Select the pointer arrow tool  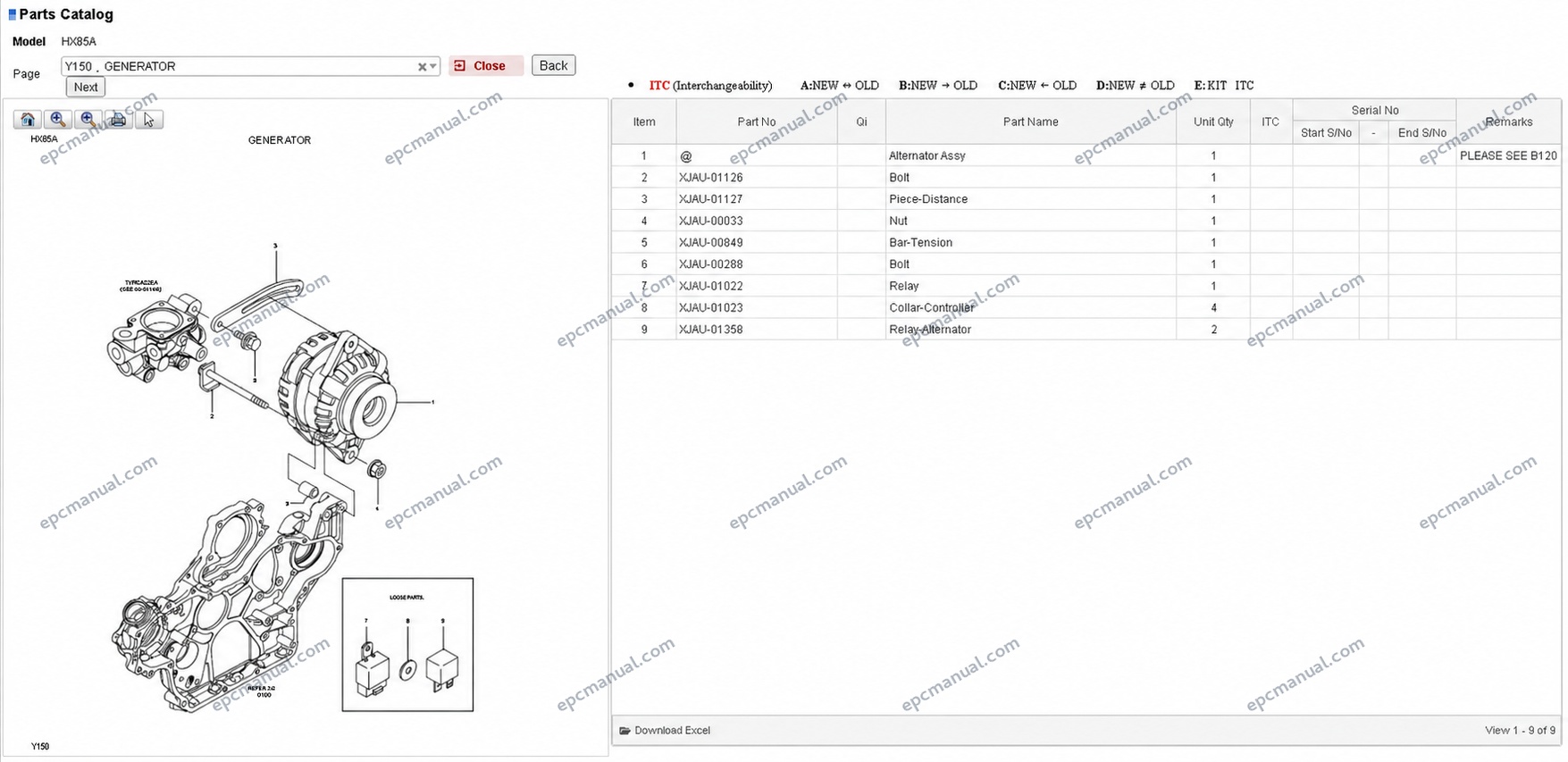tap(148, 120)
